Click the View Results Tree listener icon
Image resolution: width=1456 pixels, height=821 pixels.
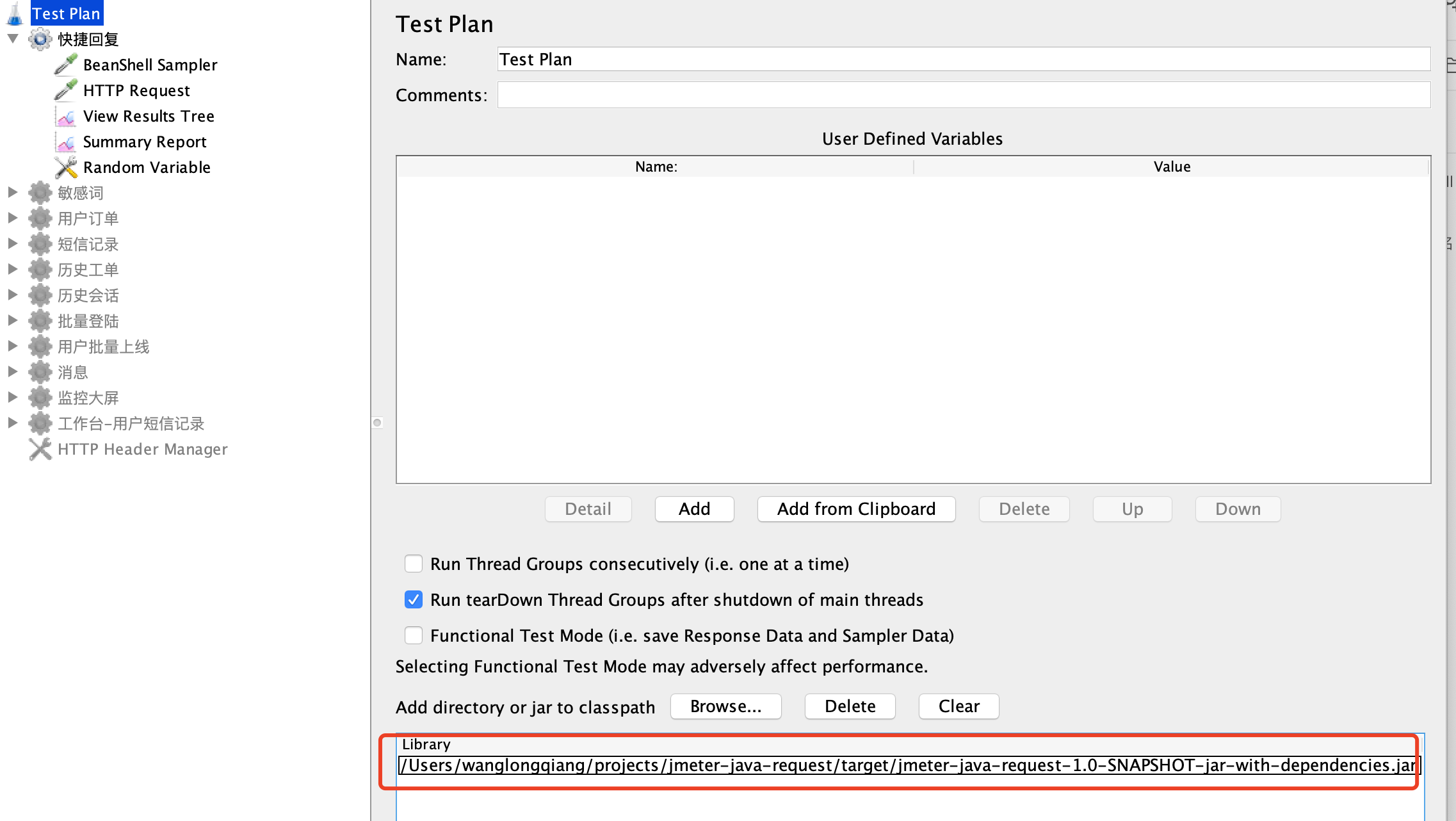[66, 117]
